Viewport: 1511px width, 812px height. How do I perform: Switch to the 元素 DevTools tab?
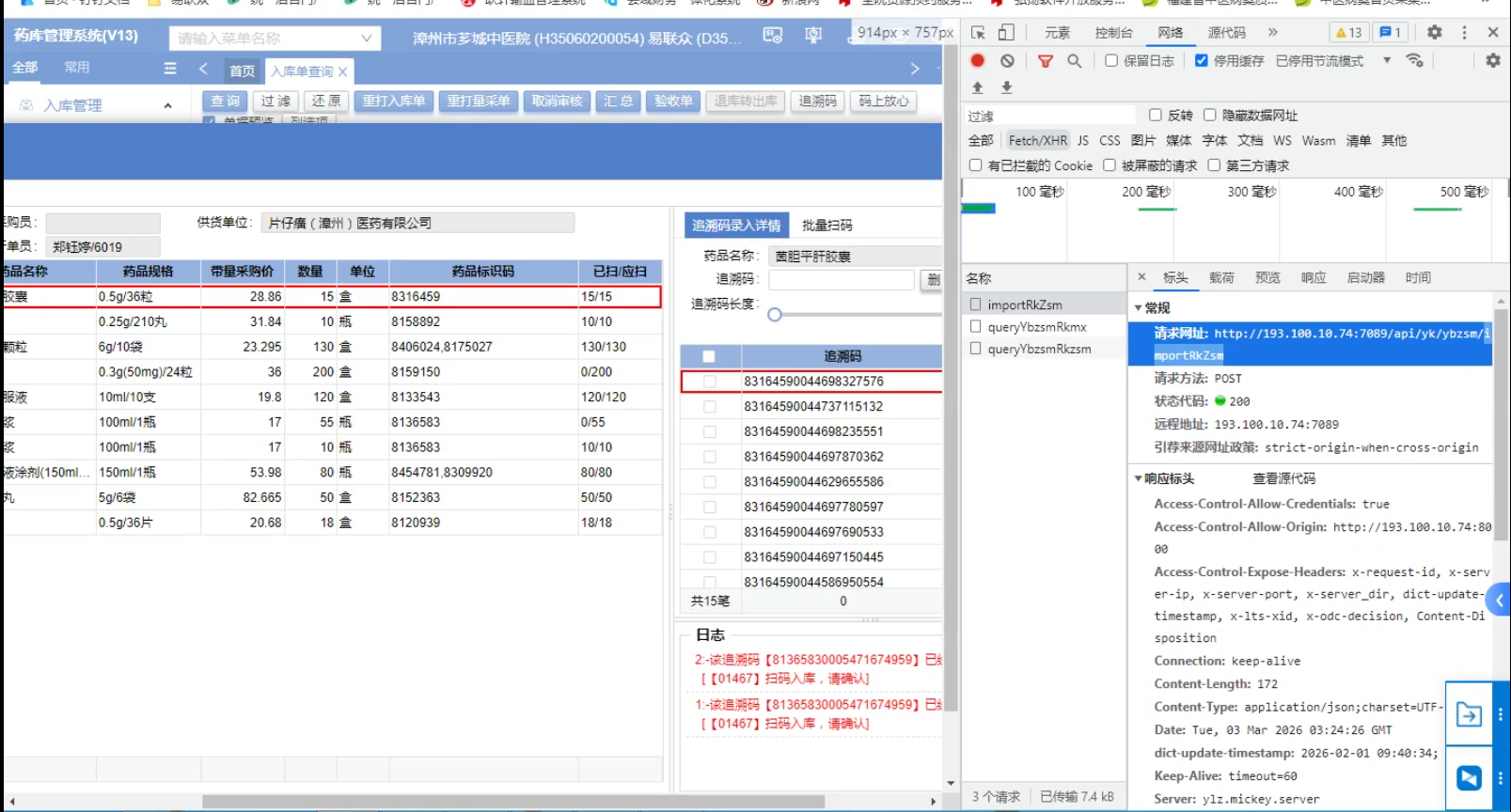coord(1058,33)
